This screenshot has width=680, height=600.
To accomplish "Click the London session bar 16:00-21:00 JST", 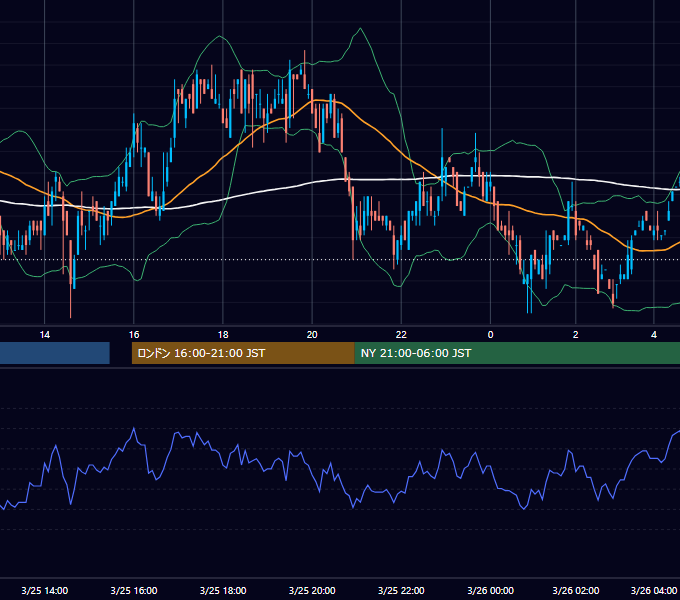I will click(243, 353).
